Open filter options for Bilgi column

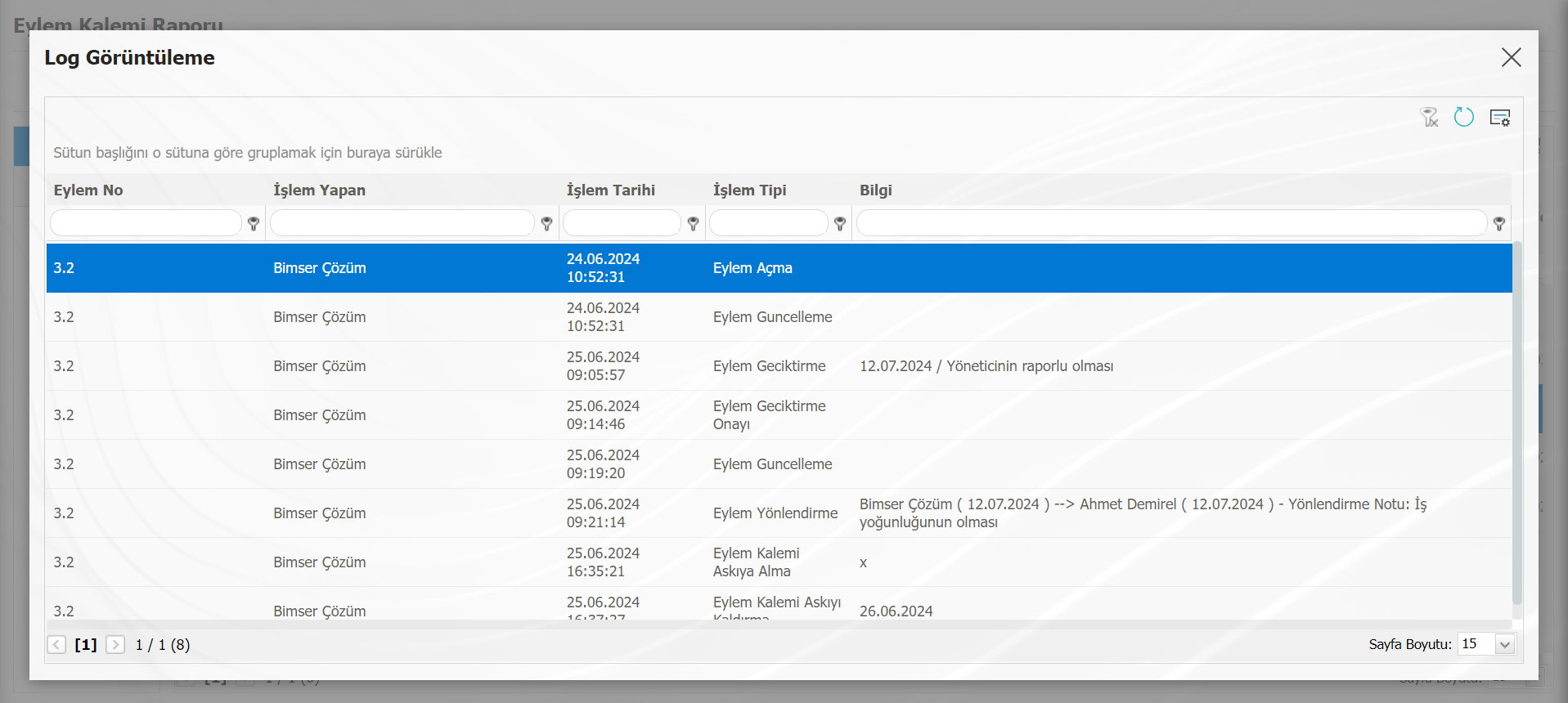click(x=1499, y=223)
